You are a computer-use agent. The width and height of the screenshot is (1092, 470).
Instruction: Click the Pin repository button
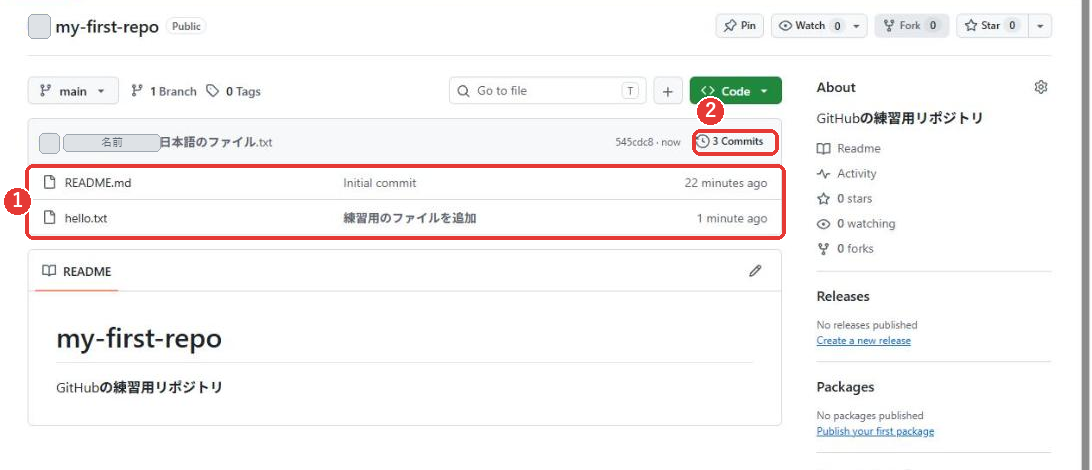pos(740,26)
